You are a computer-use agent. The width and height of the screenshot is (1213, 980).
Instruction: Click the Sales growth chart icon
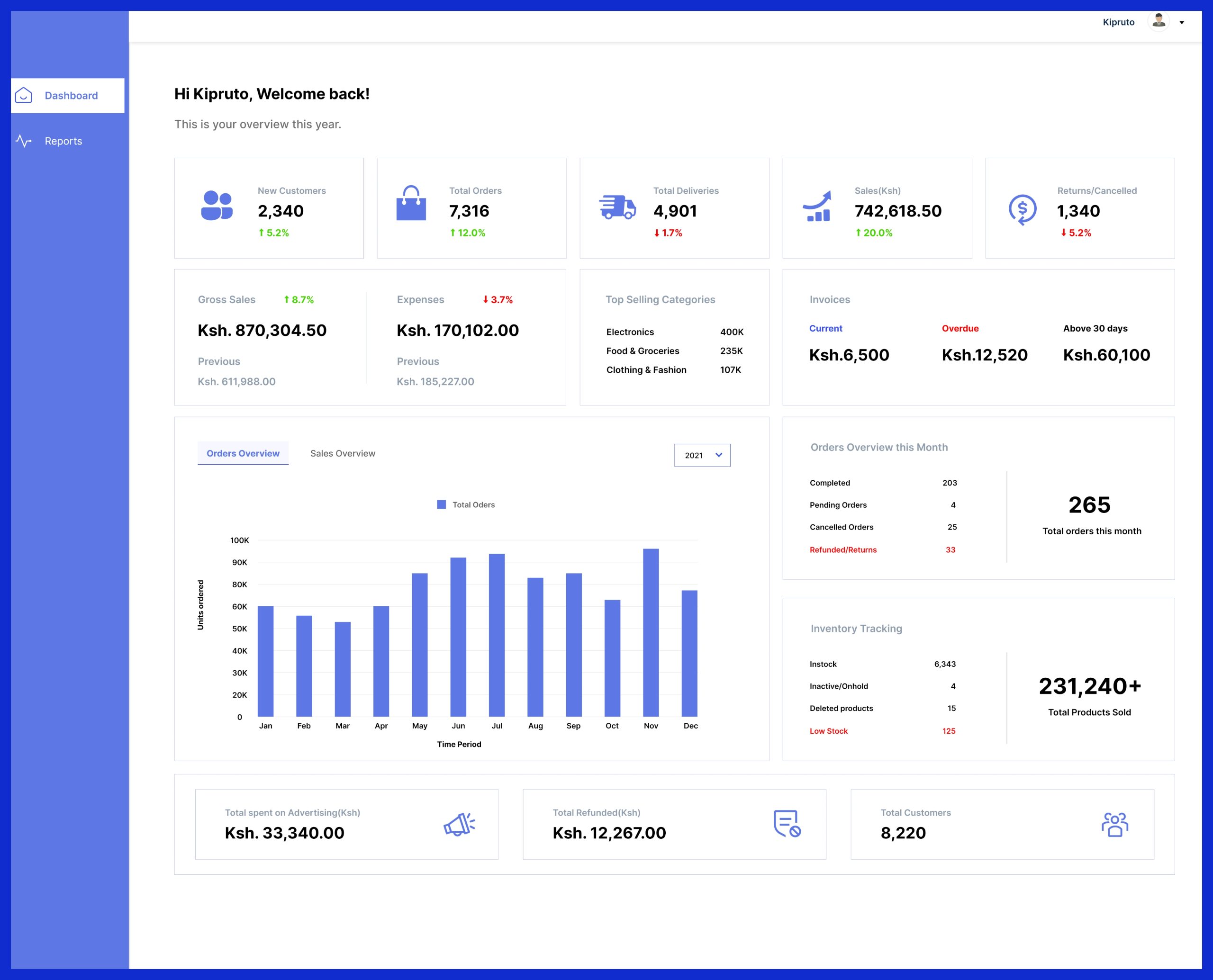point(817,206)
